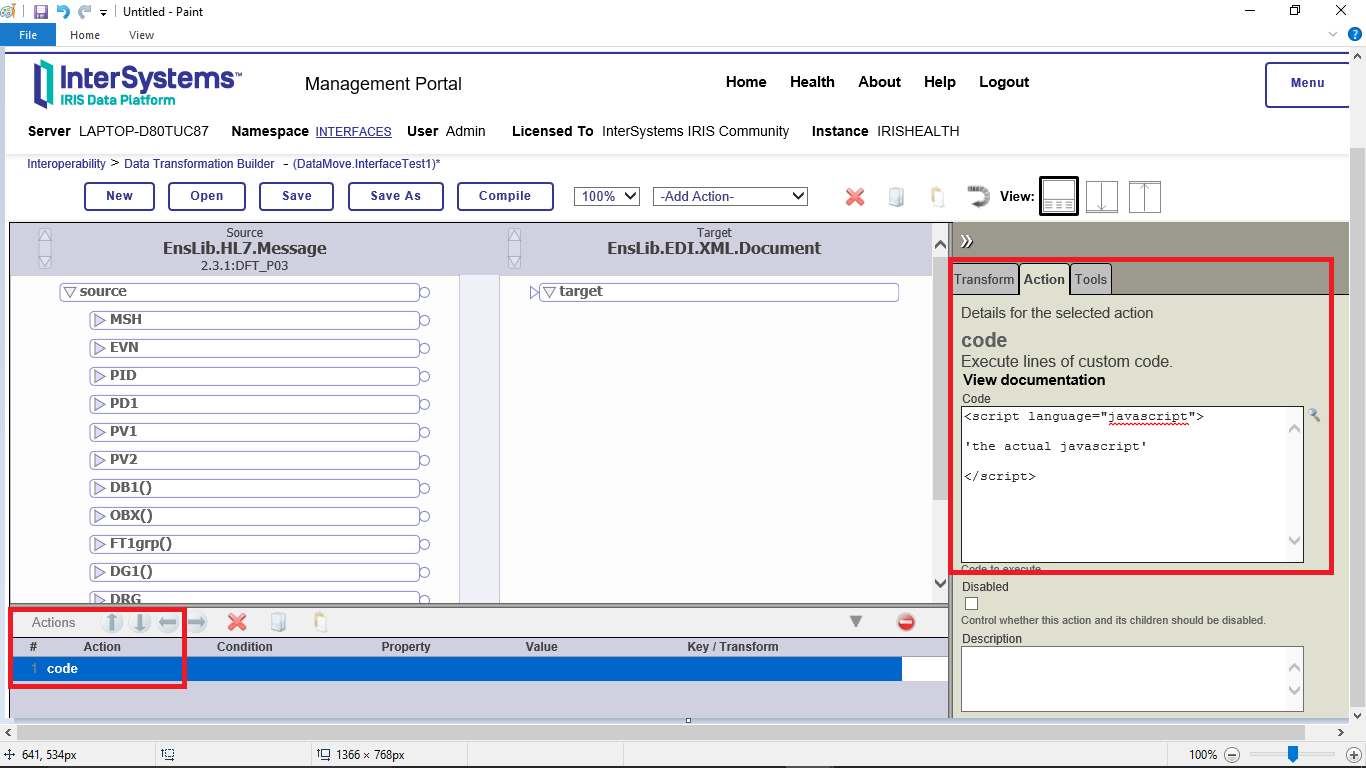Switch to the Action tab
This screenshot has width=1366, height=768.
(1044, 279)
